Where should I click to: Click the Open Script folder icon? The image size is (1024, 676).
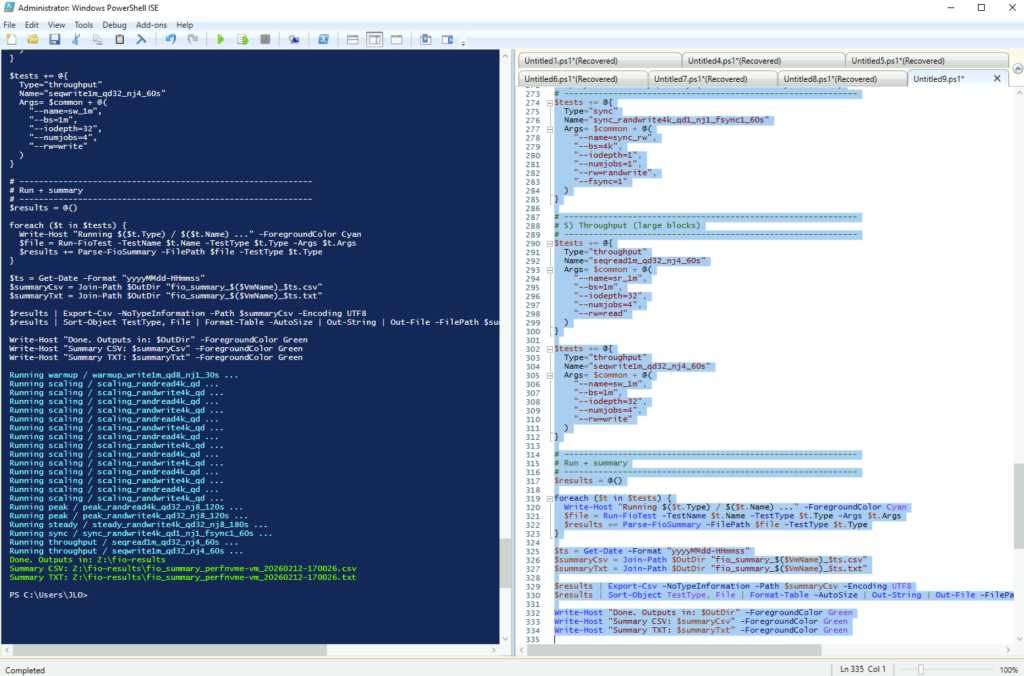(x=33, y=39)
